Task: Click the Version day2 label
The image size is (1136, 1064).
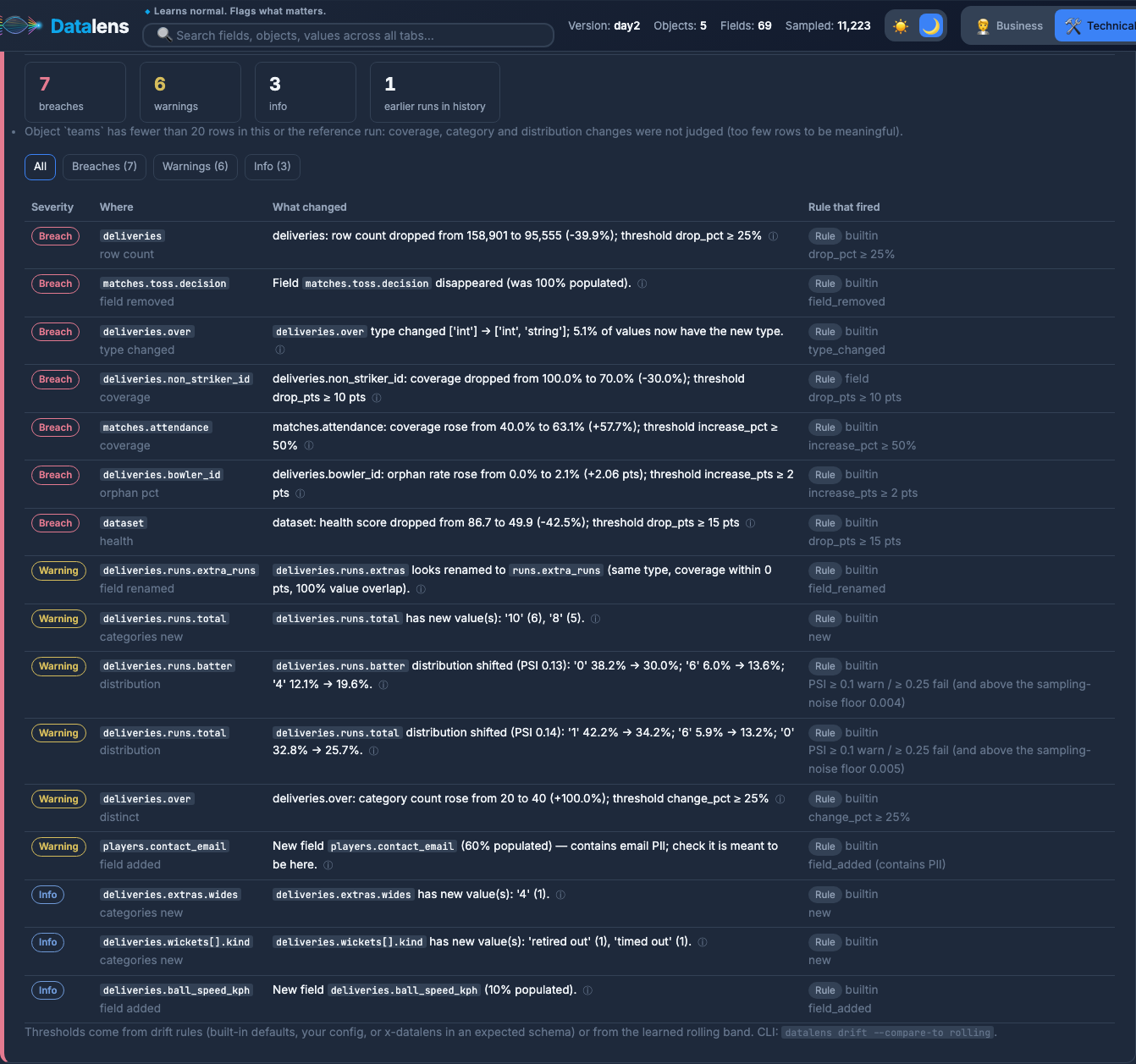Action: (604, 26)
